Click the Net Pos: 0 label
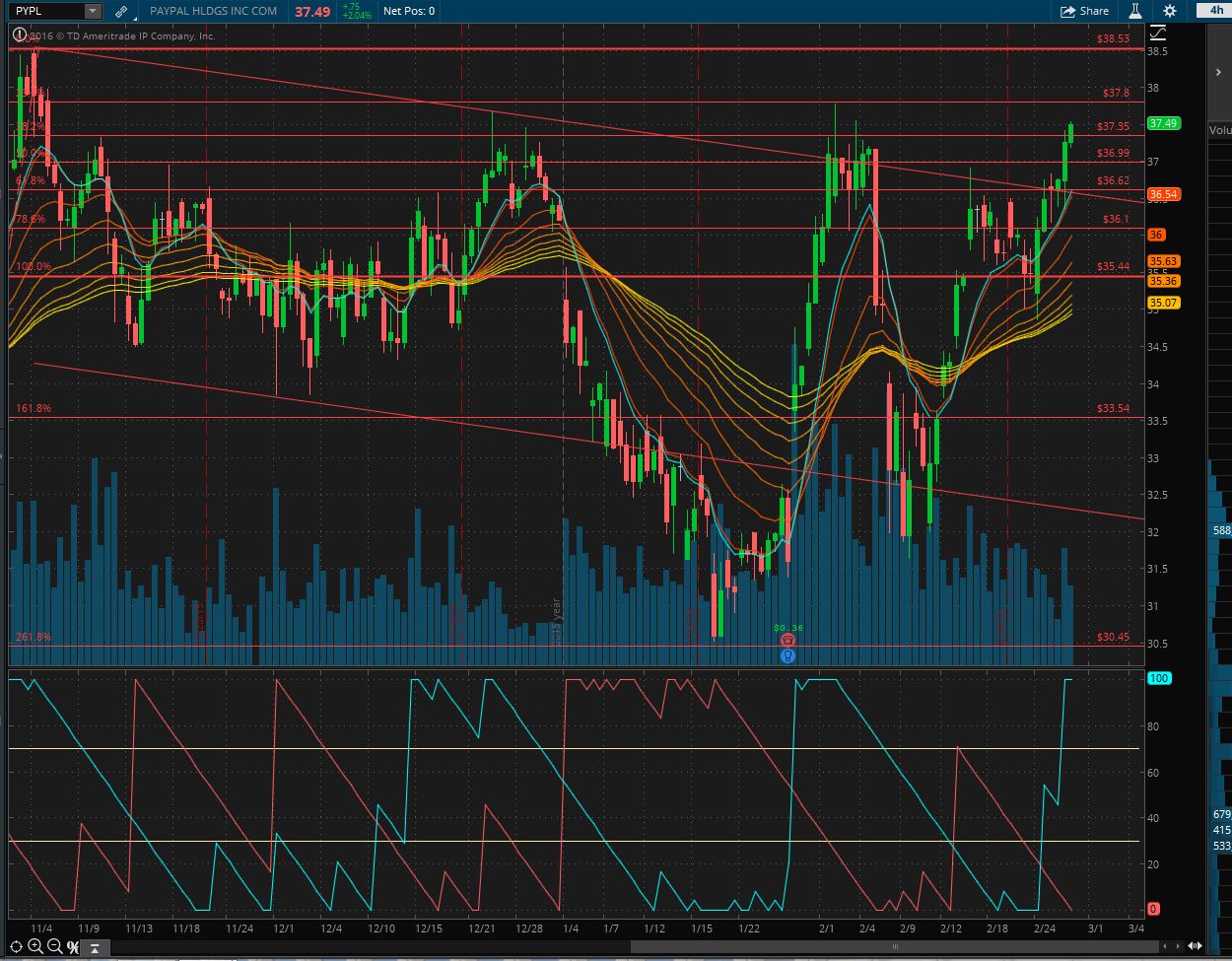This screenshot has height=961, width=1232. [409, 11]
